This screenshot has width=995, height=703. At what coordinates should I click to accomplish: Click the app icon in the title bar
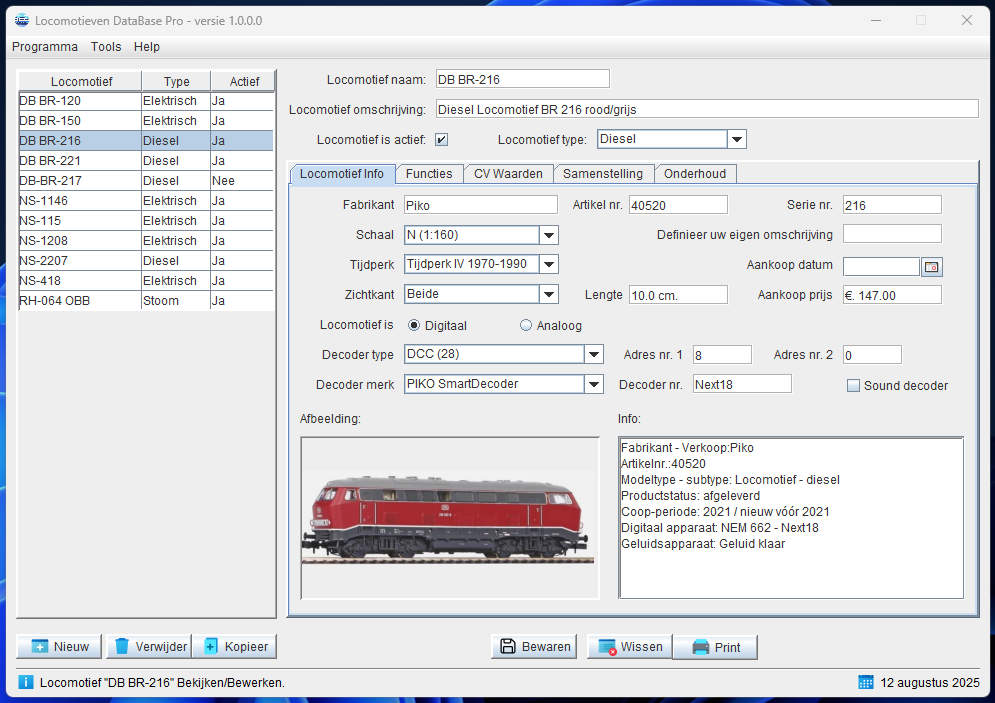click(x=22, y=20)
